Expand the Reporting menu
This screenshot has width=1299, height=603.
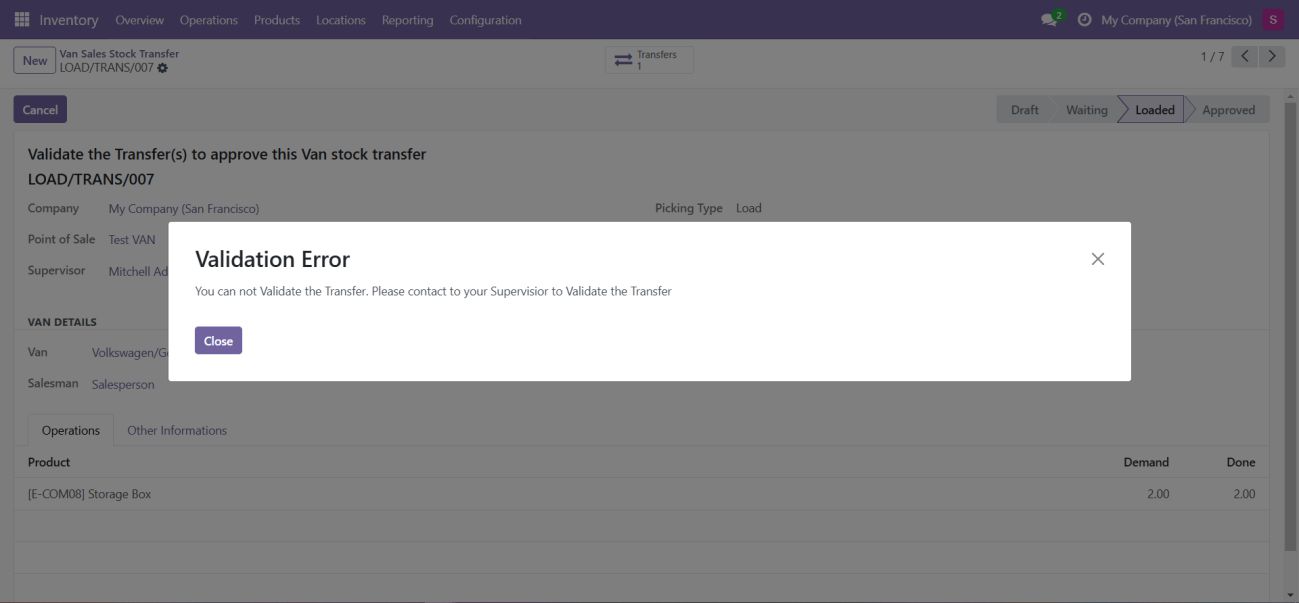(407, 20)
